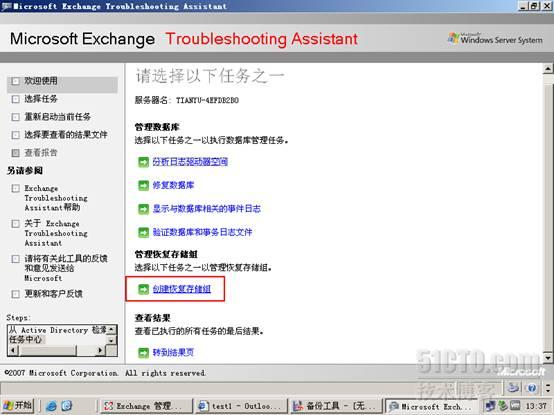
Task: Click first system tray computer icon
Action: coord(490,406)
